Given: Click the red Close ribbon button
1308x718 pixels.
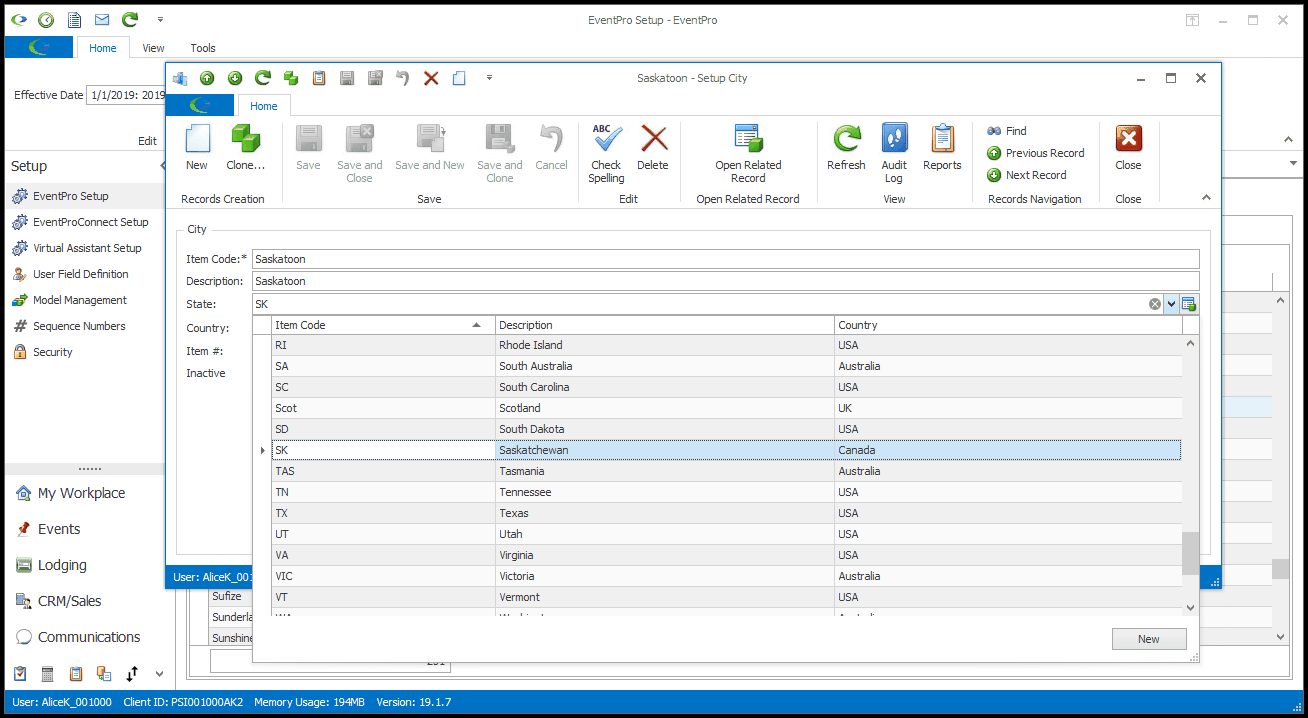Looking at the screenshot, I should [1128, 148].
